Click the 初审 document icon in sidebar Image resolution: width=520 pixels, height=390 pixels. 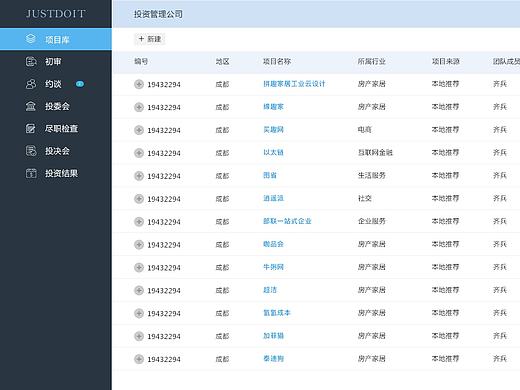(x=31, y=62)
